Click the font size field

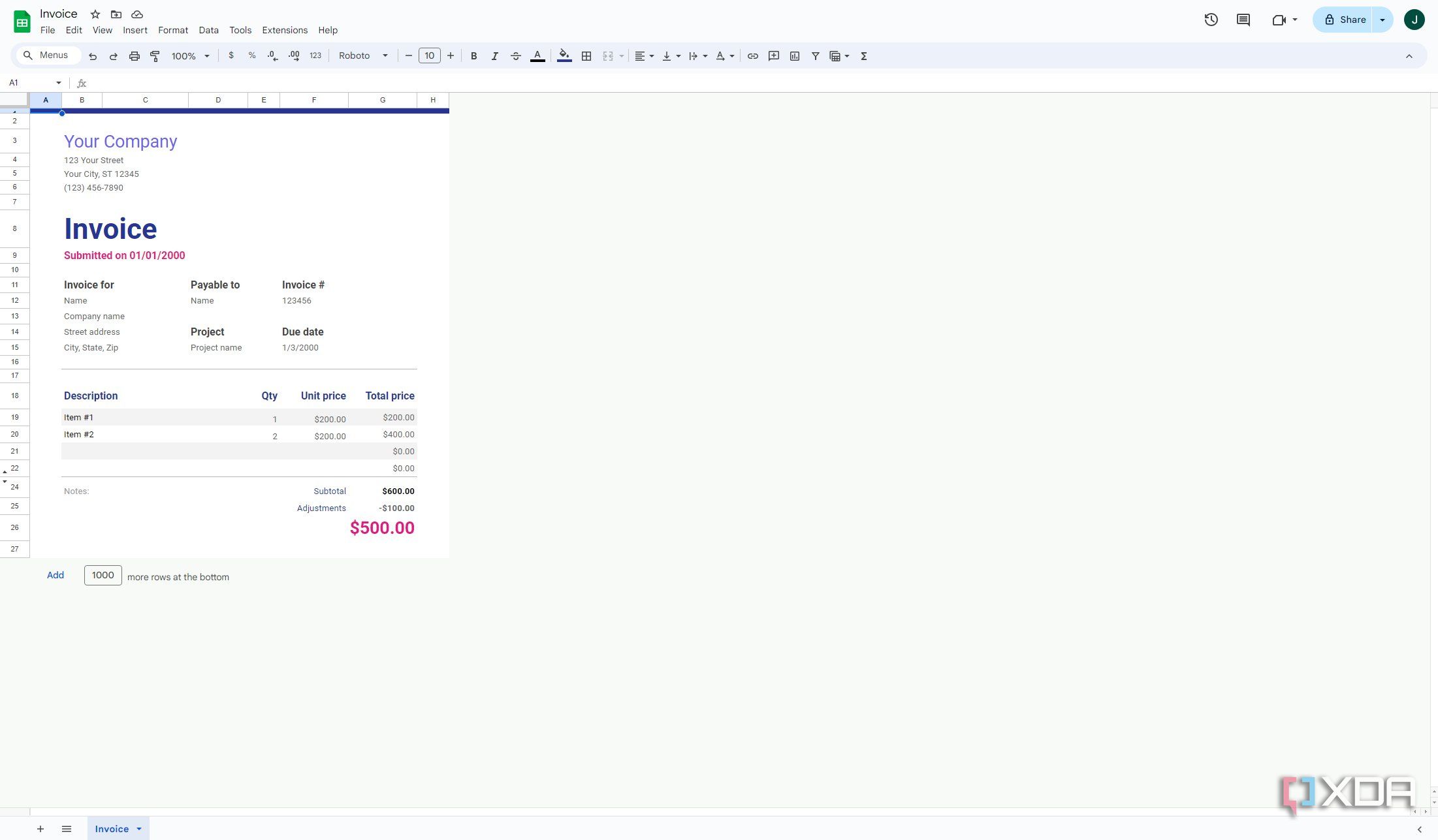click(x=429, y=56)
